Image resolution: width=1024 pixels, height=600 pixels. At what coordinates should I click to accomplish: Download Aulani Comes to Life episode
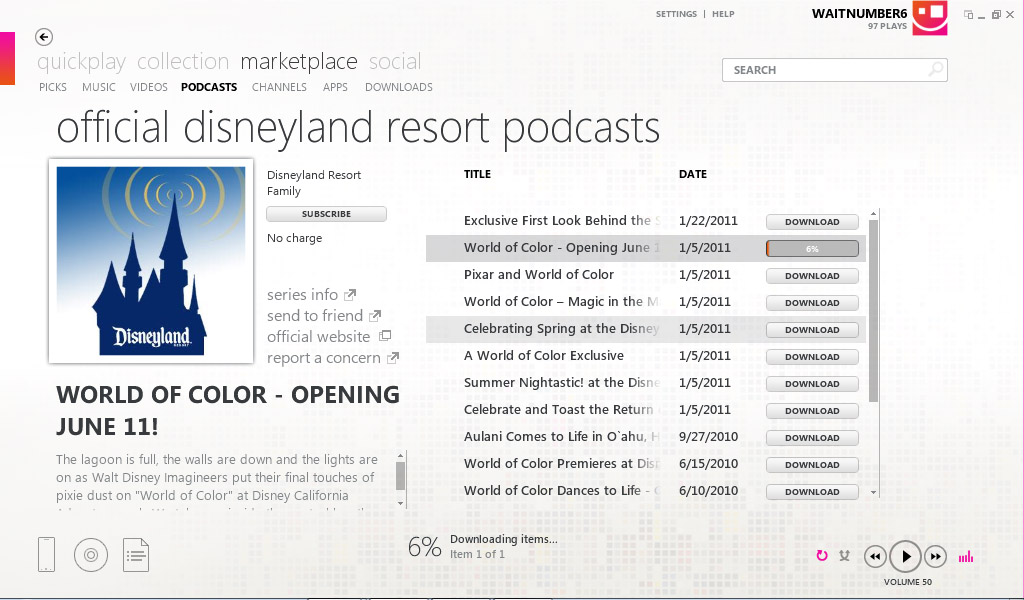[812, 437]
